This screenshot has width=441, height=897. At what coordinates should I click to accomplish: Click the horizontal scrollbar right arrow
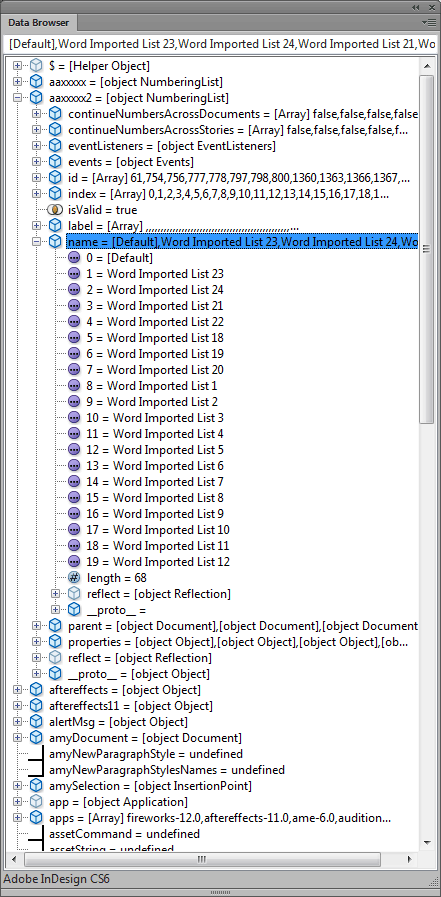click(410, 859)
